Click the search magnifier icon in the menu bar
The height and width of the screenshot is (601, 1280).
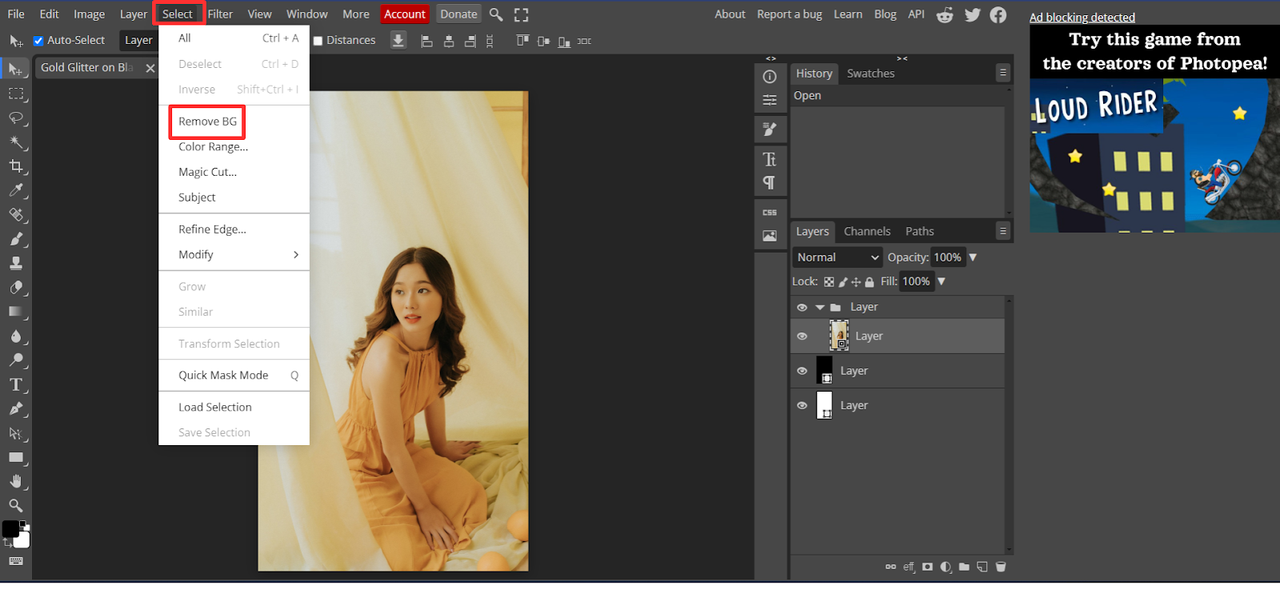click(496, 14)
